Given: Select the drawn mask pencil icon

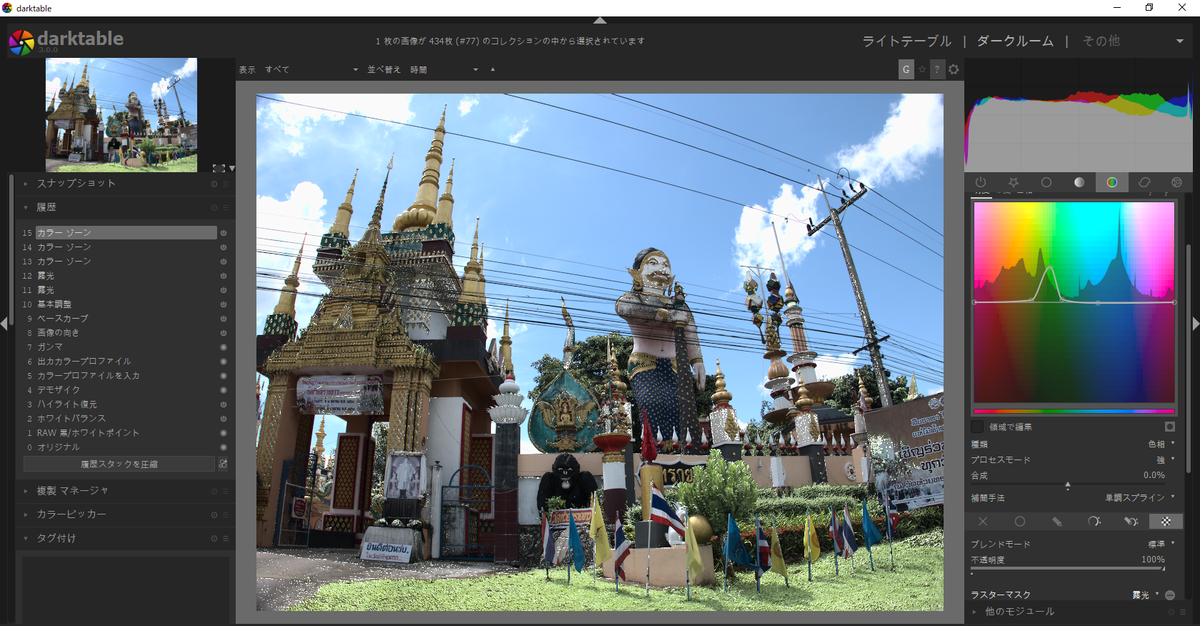Looking at the screenshot, I should (x=1057, y=522).
